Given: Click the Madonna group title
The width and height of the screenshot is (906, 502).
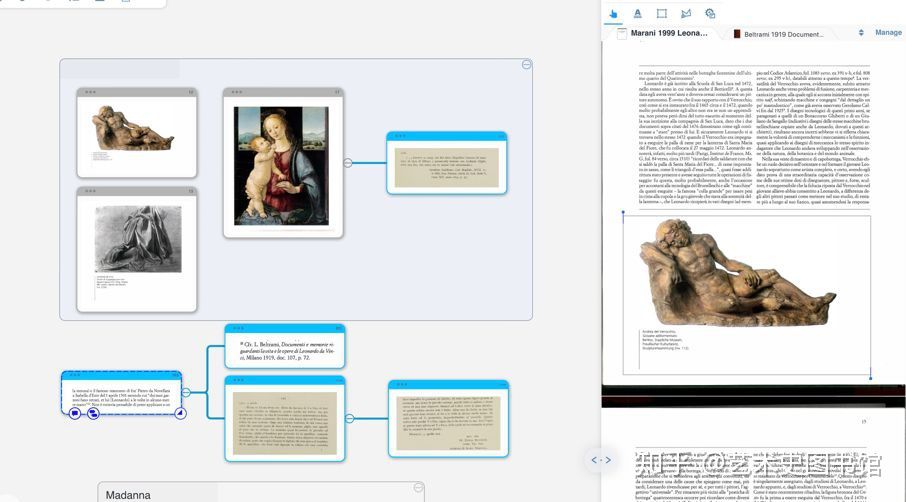Looking at the screenshot, I should tap(128, 495).
